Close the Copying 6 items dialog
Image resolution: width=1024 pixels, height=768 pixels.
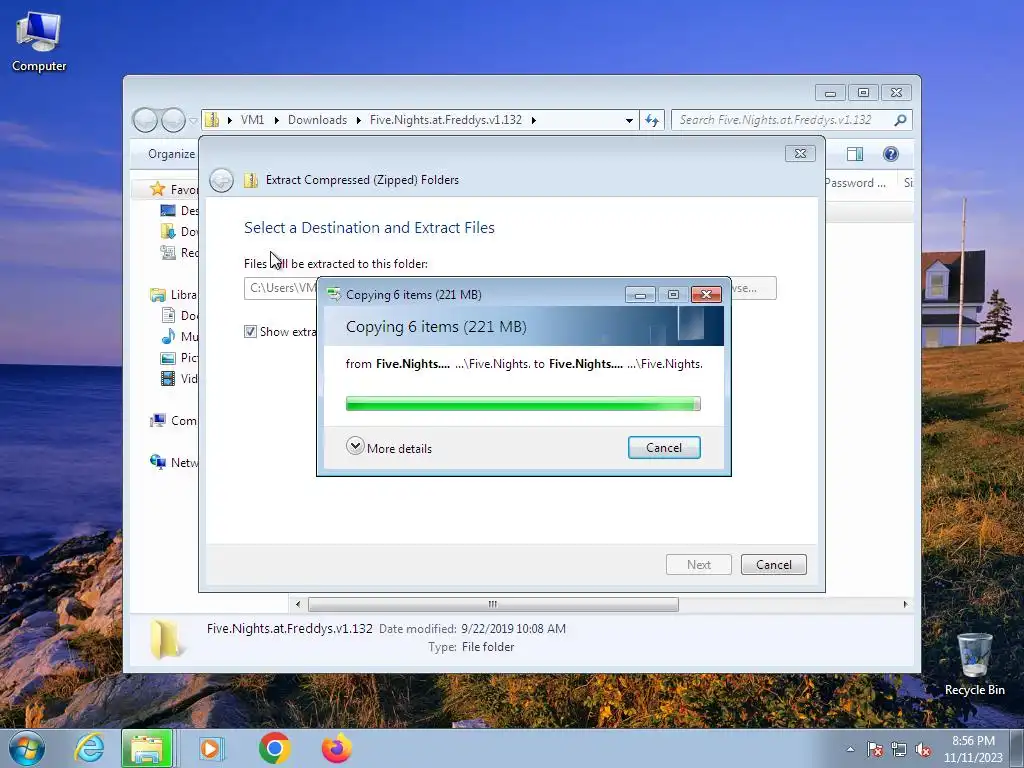[706, 295]
